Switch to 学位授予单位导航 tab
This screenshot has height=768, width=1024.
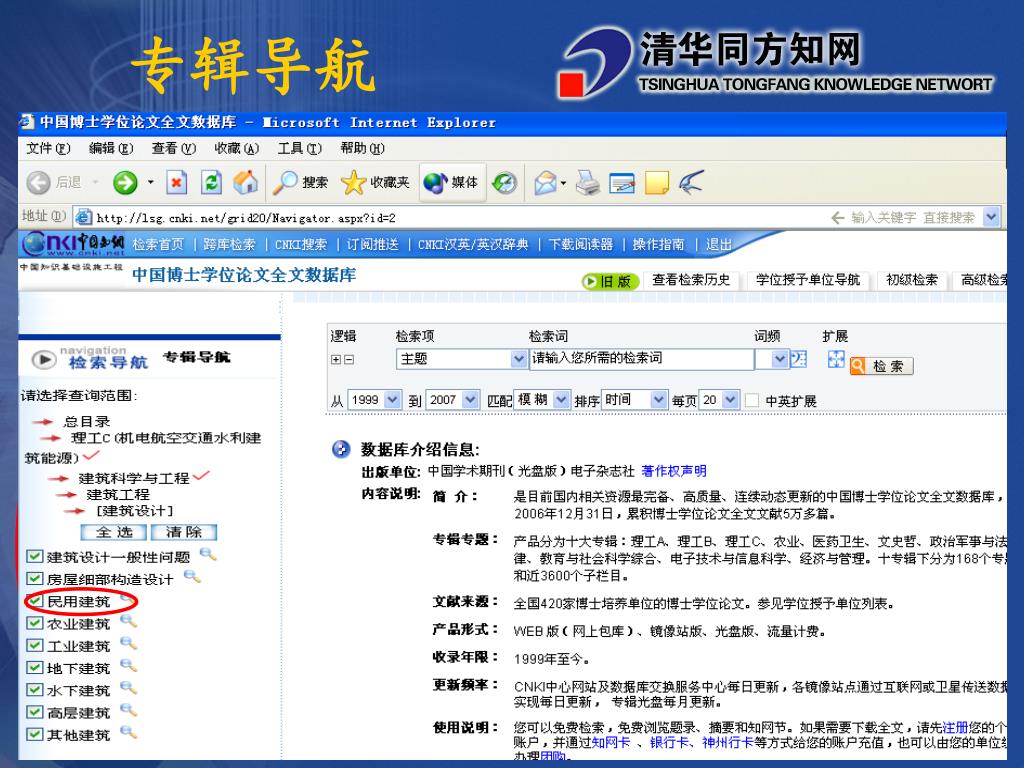point(808,280)
